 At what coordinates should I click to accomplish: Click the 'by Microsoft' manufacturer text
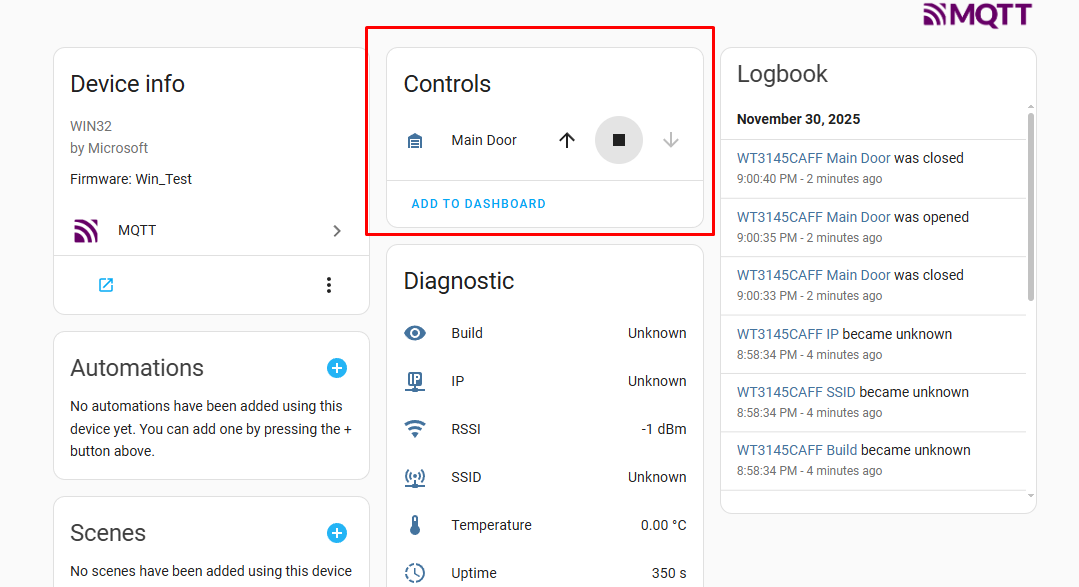[x=109, y=148]
